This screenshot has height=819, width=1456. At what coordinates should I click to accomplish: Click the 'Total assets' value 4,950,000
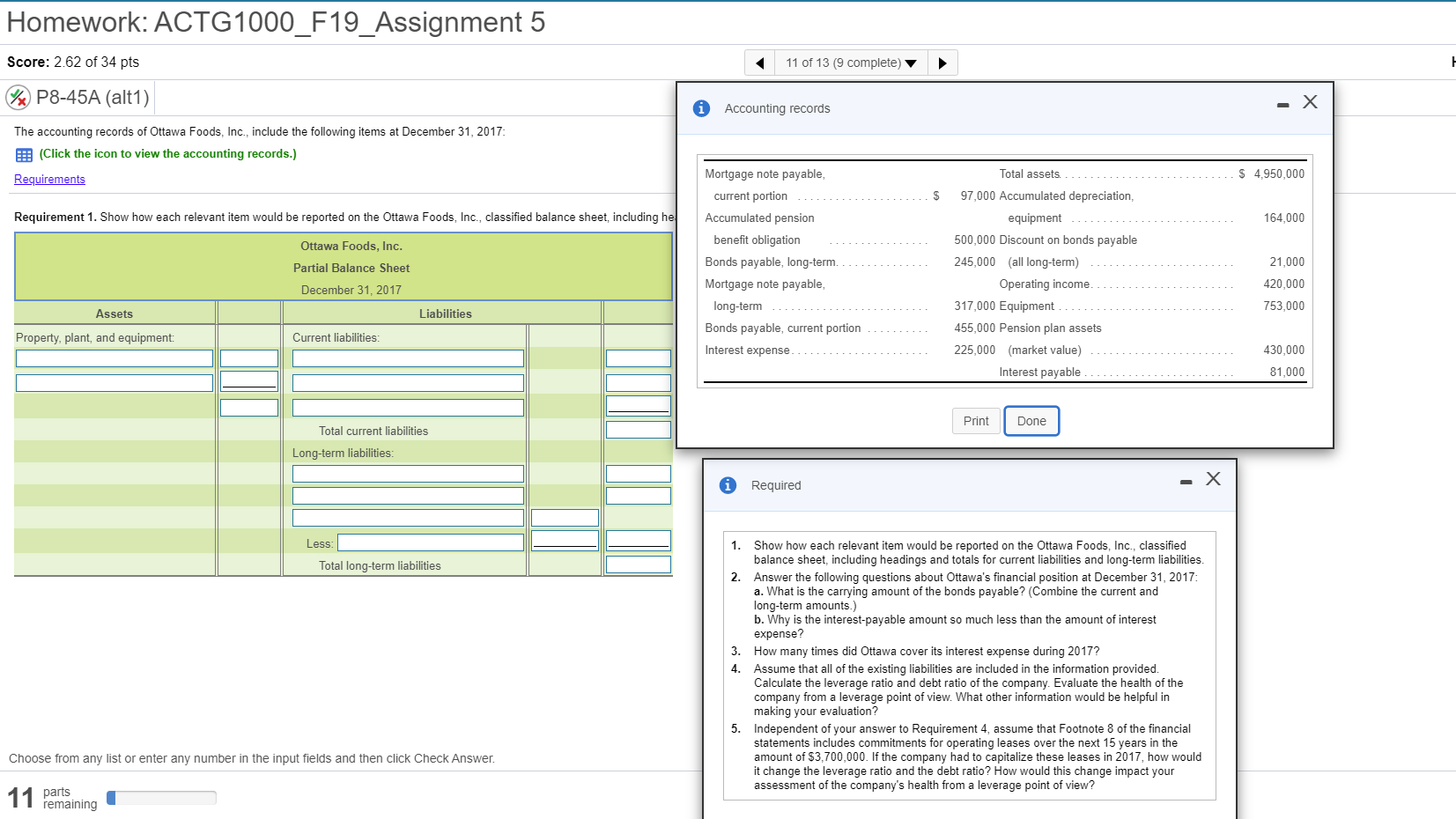coord(1279,173)
